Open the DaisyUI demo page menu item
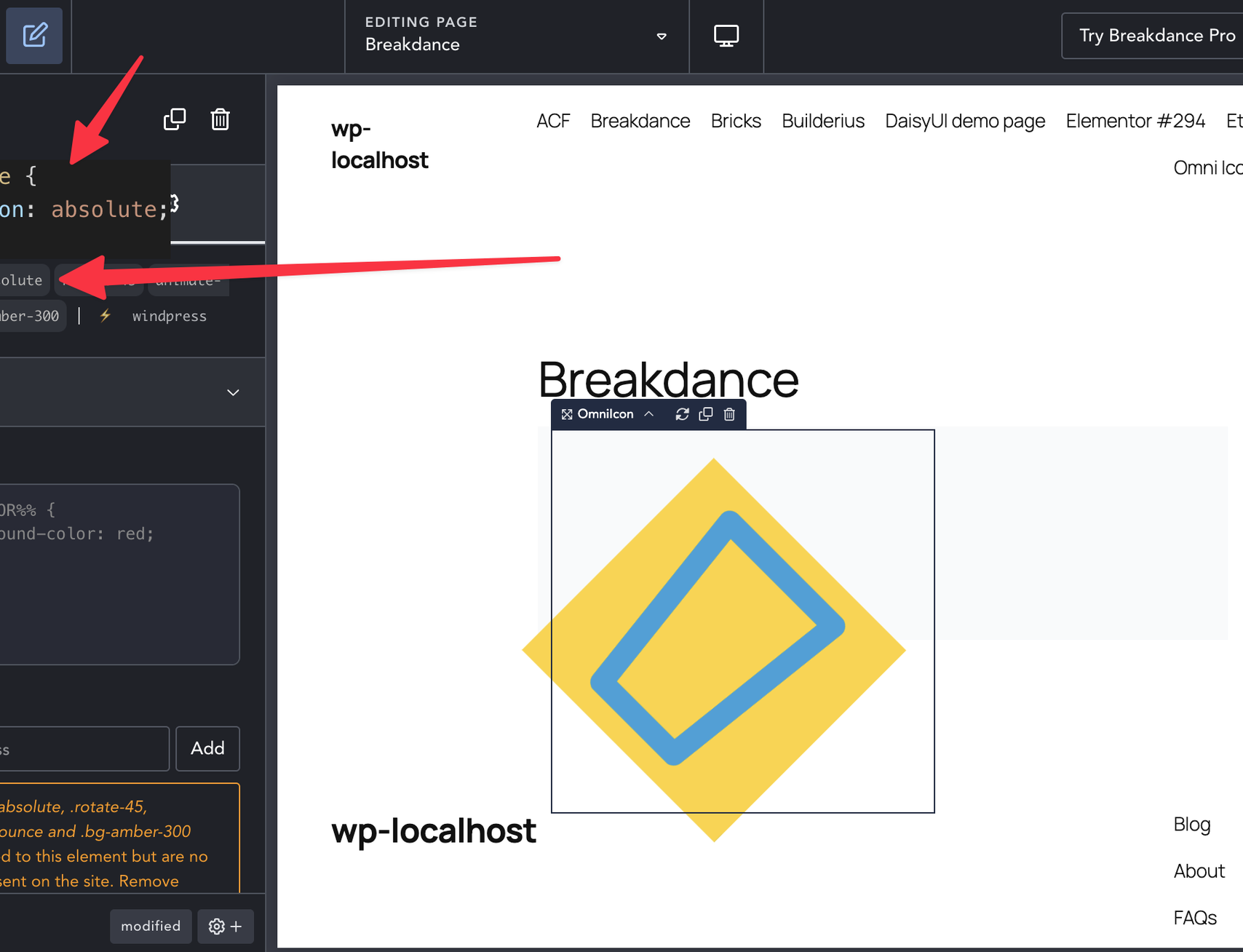The height and width of the screenshot is (952, 1243). tap(964, 121)
